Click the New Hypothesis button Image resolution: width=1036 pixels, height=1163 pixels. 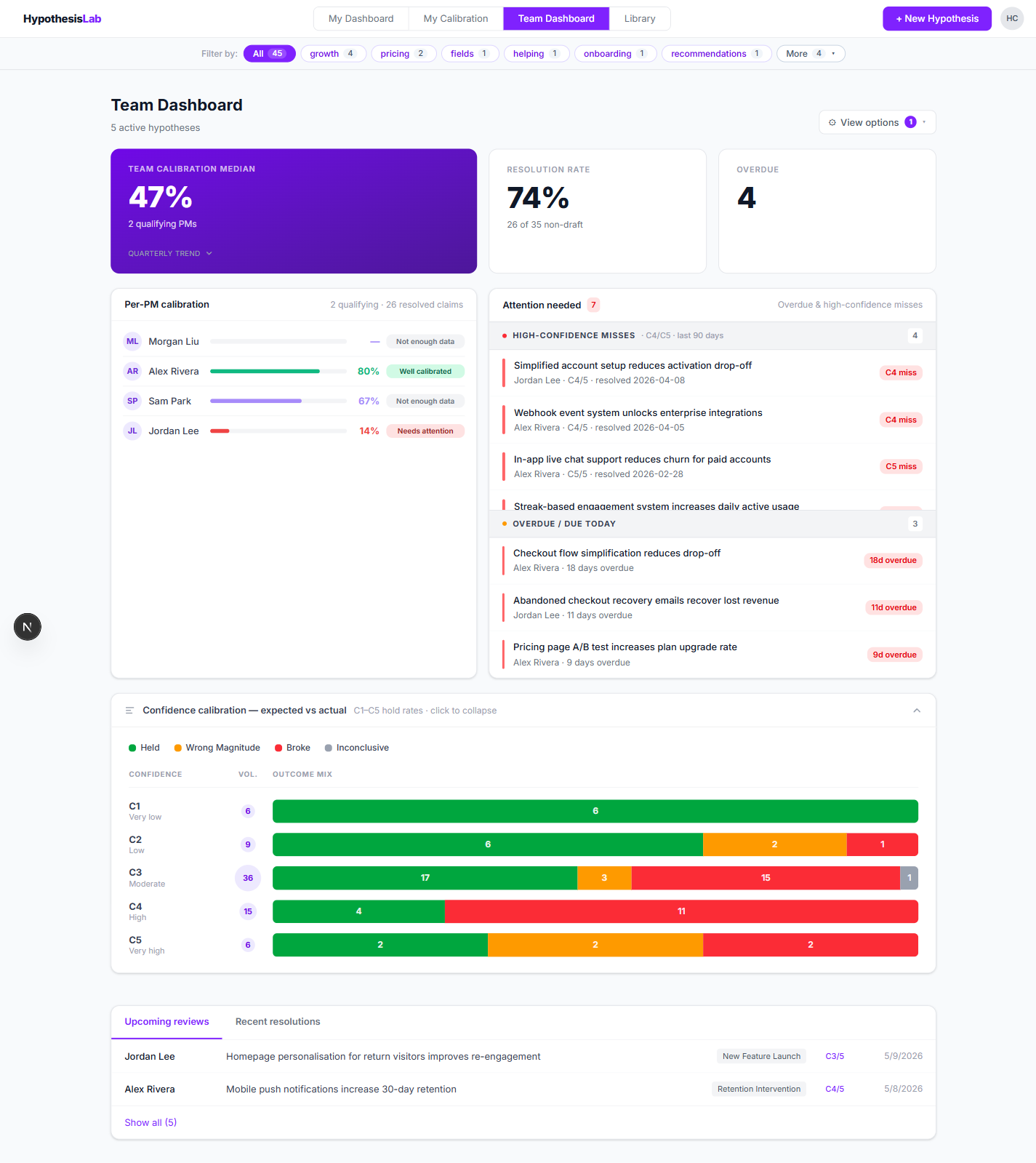pos(937,19)
